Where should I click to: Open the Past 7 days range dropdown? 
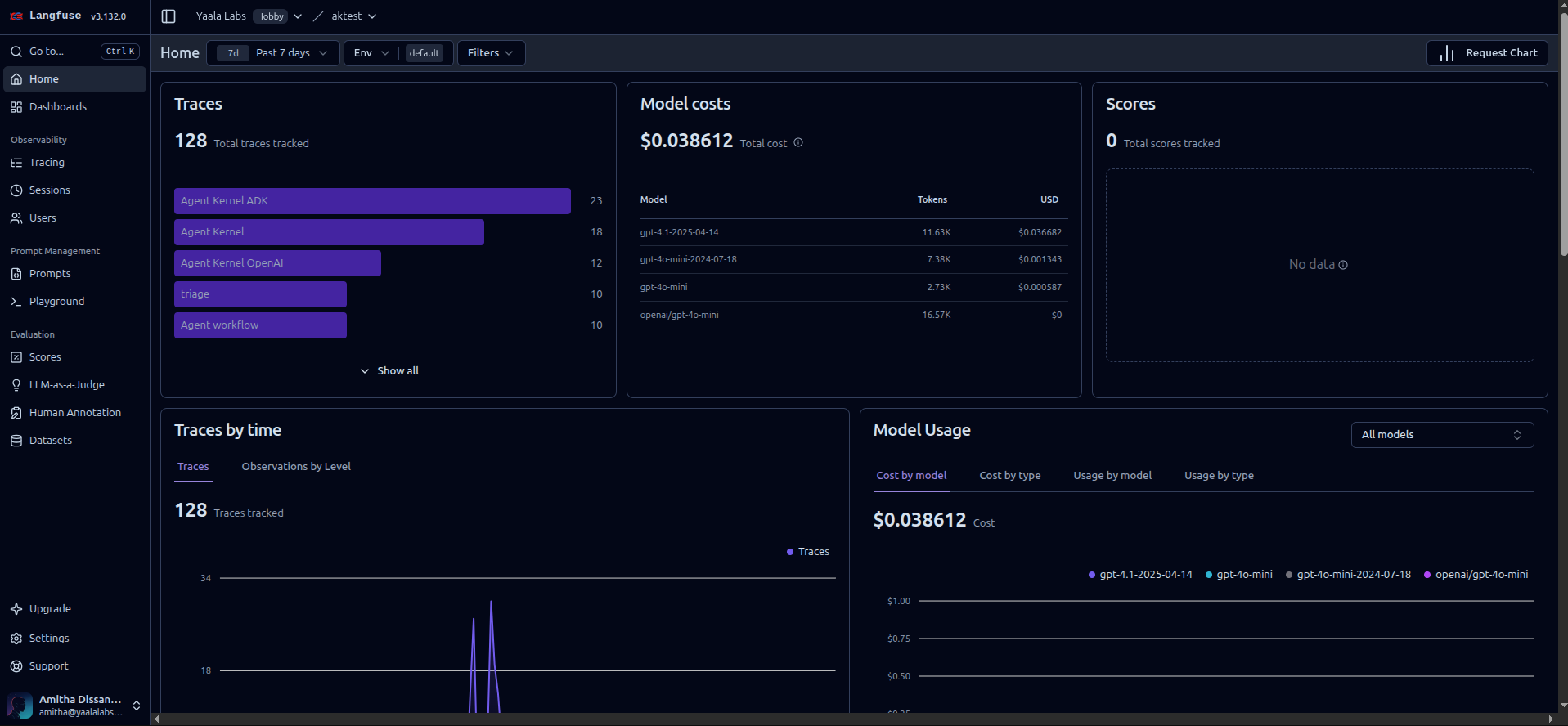pos(273,53)
